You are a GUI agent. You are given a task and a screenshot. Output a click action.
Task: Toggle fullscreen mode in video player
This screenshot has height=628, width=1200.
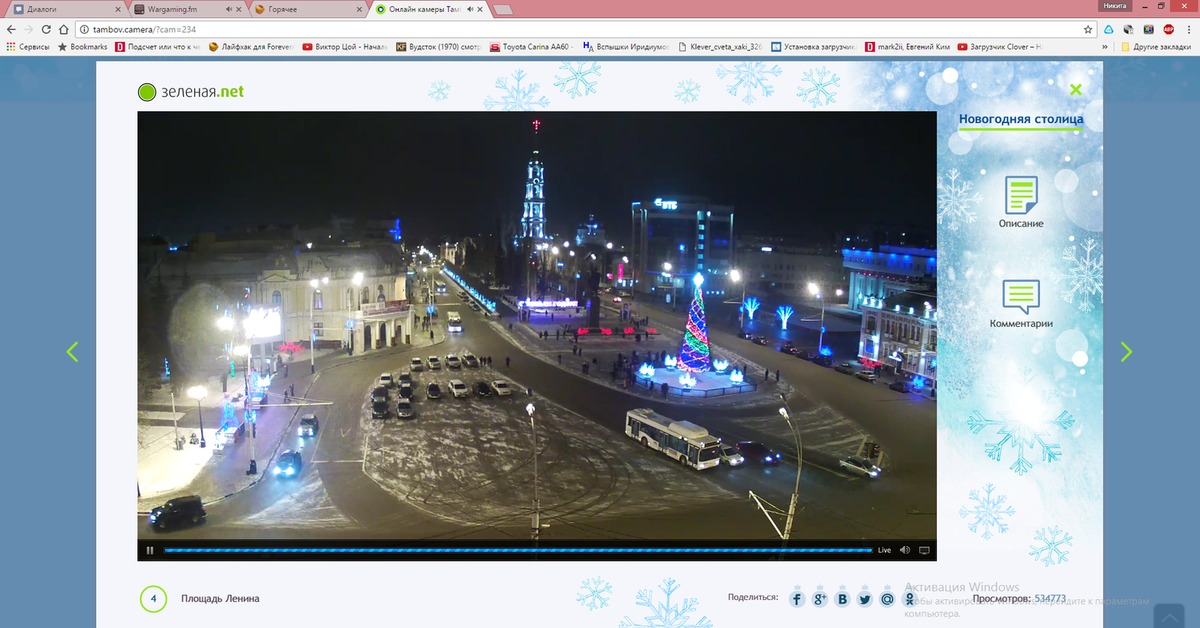pos(924,550)
